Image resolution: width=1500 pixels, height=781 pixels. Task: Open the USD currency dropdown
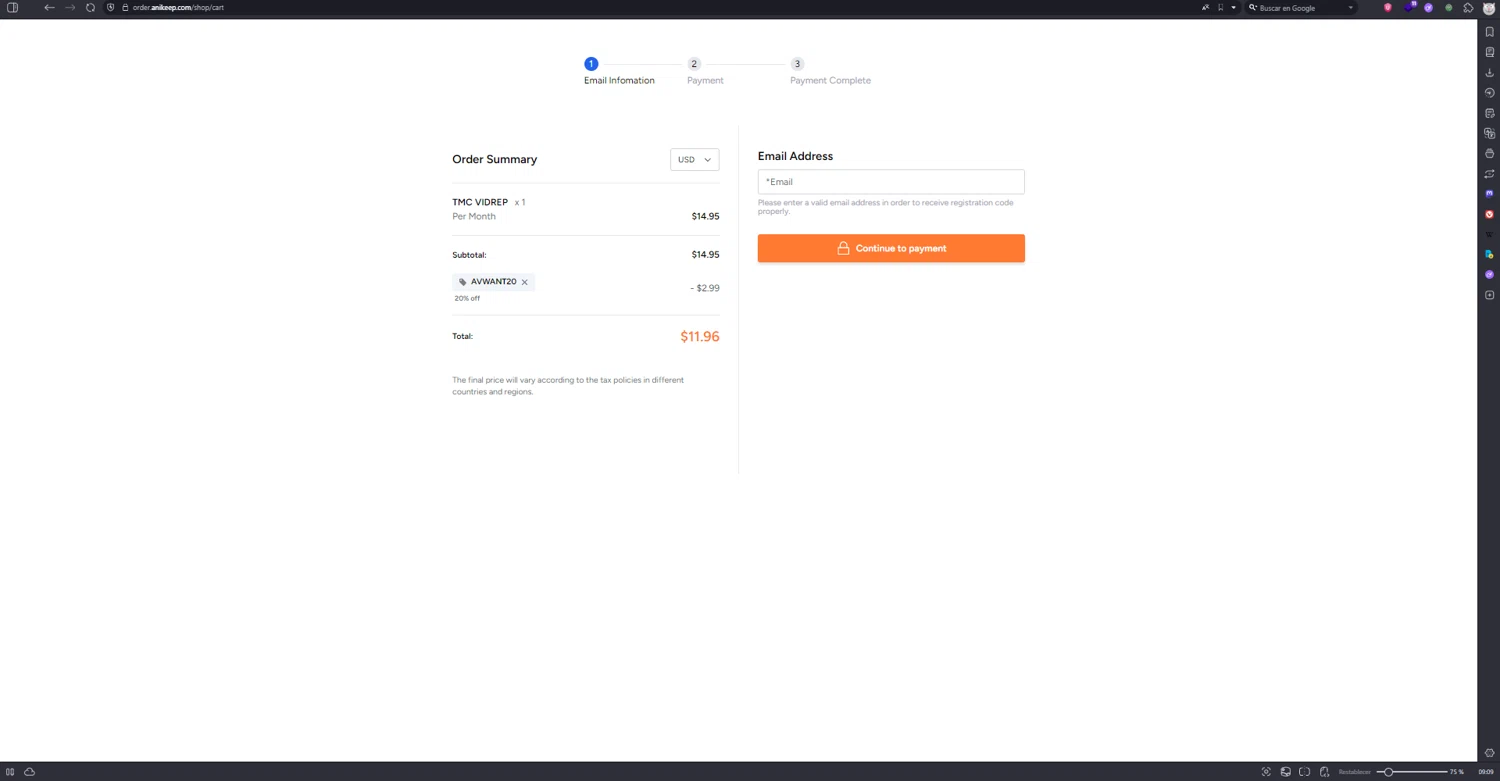694,160
